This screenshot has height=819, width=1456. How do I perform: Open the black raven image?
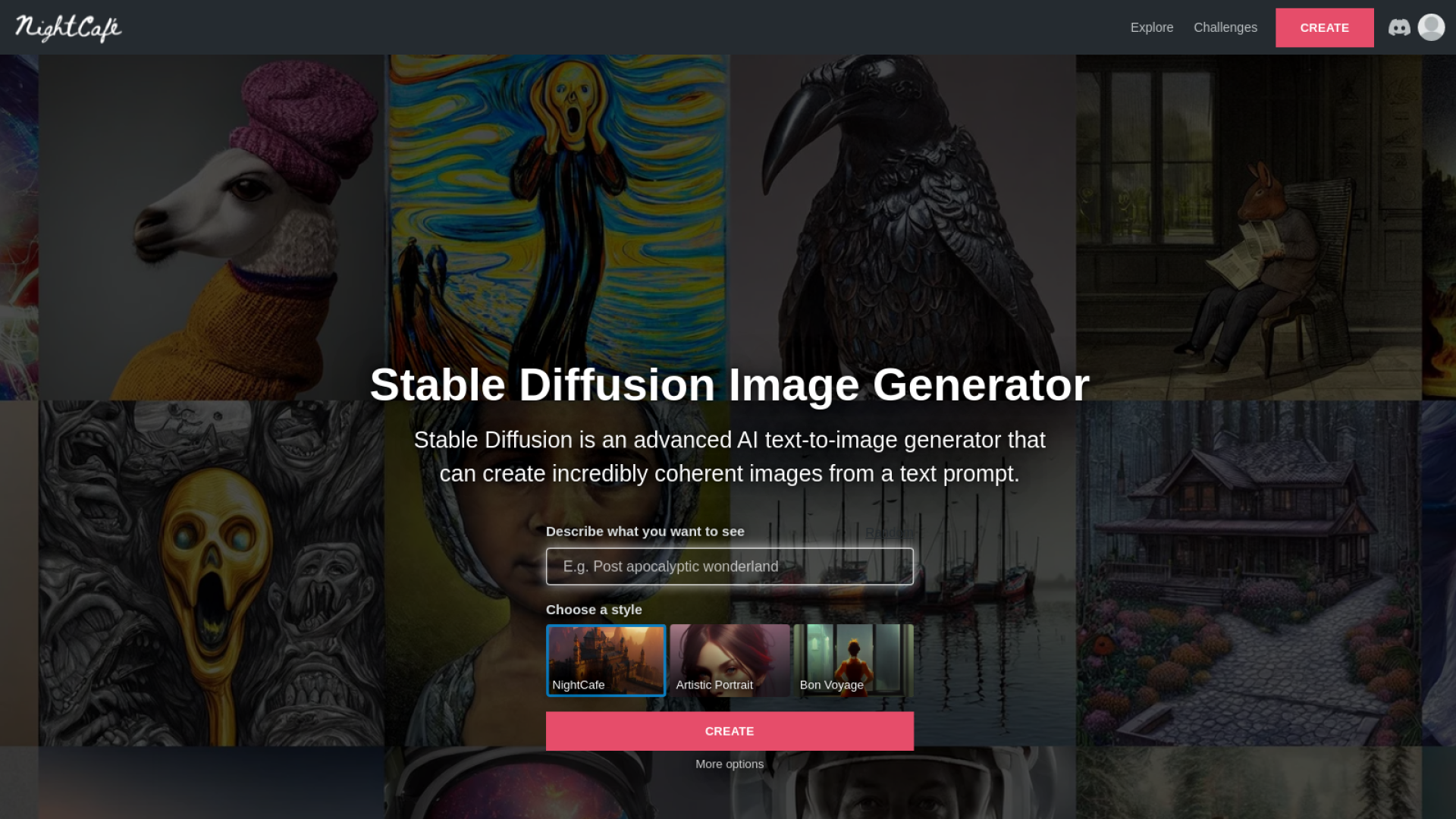(902, 205)
